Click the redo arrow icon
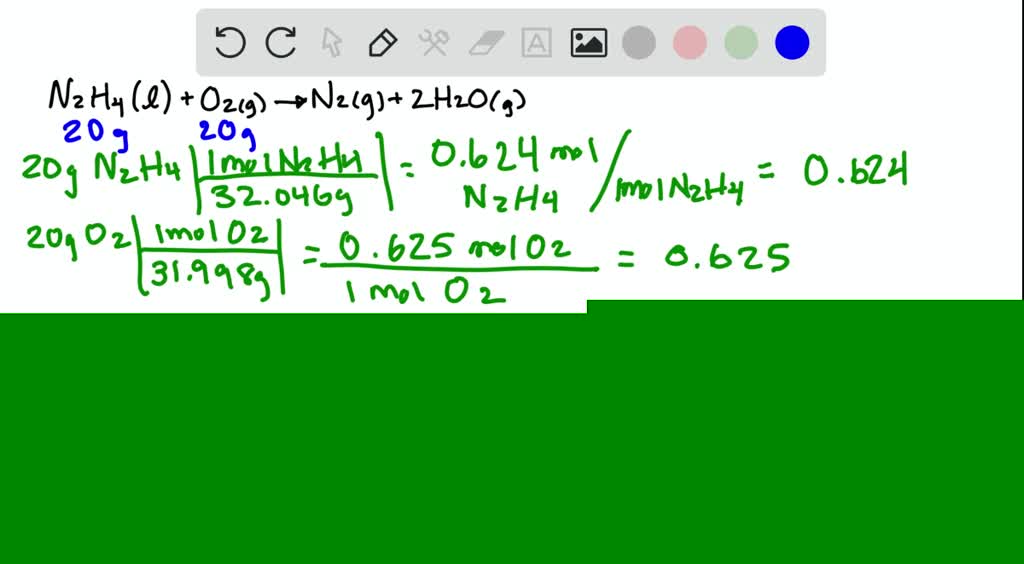The image size is (1024, 564). tap(281, 43)
